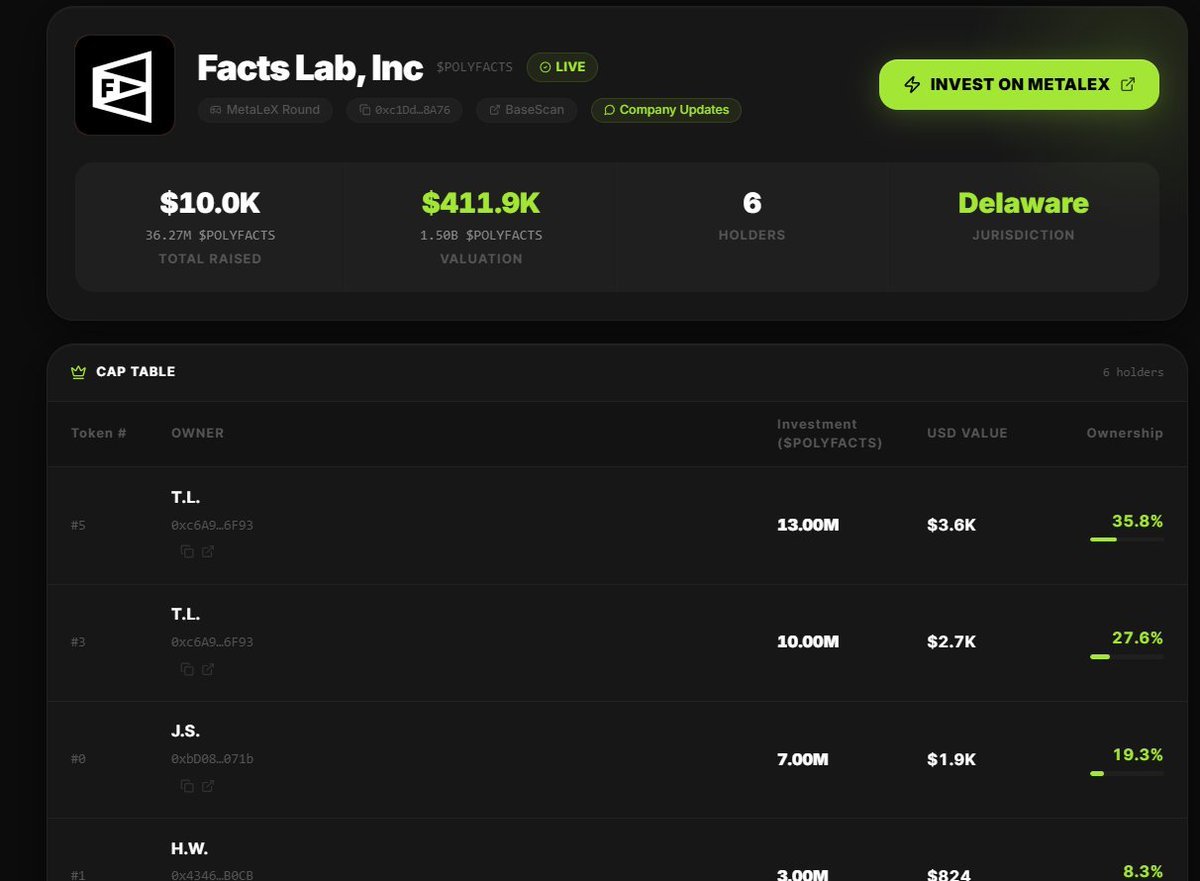Click the USD VALUE column header
1200x881 pixels.
click(x=967, y=434)
